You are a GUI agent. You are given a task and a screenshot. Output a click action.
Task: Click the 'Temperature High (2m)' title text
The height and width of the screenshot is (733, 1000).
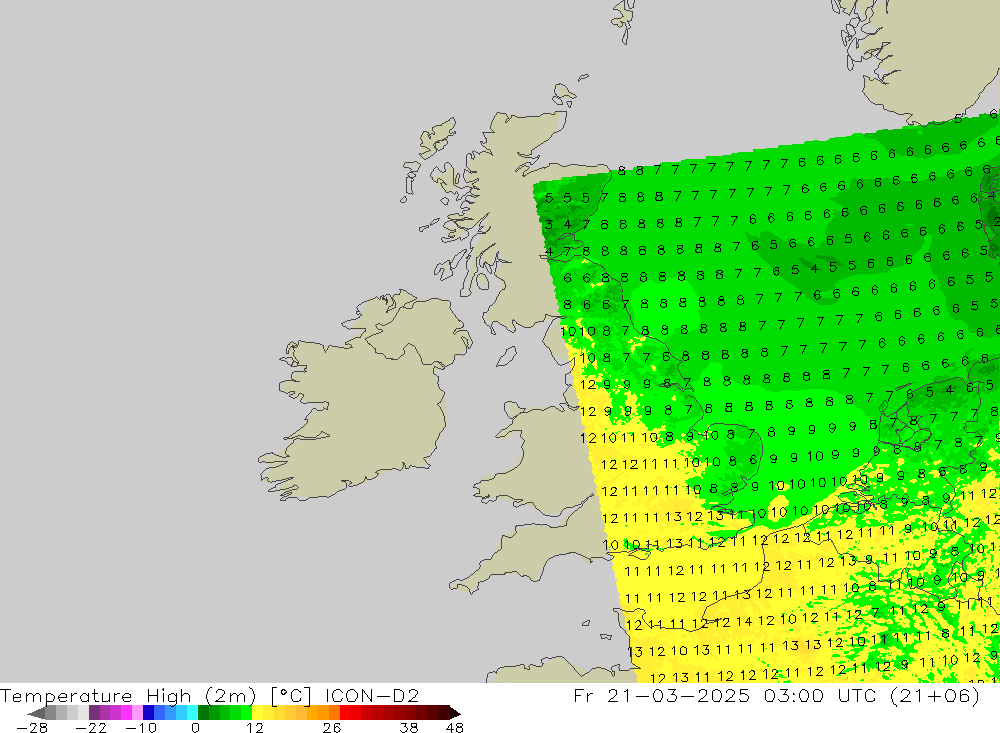click(x=128, y=696)
